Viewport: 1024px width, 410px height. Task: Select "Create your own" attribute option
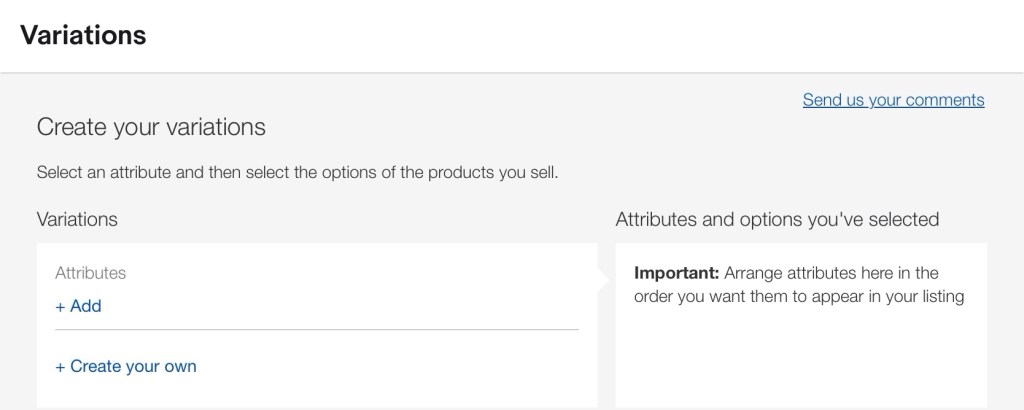[126, 366]
